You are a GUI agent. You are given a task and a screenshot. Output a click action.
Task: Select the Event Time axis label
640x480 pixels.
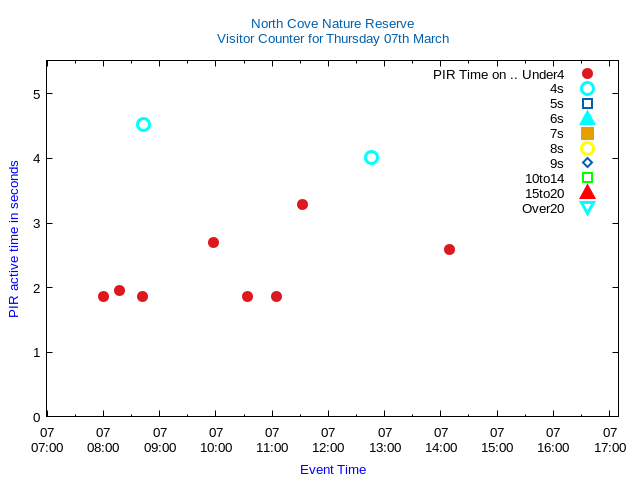[x=333, y=469]
